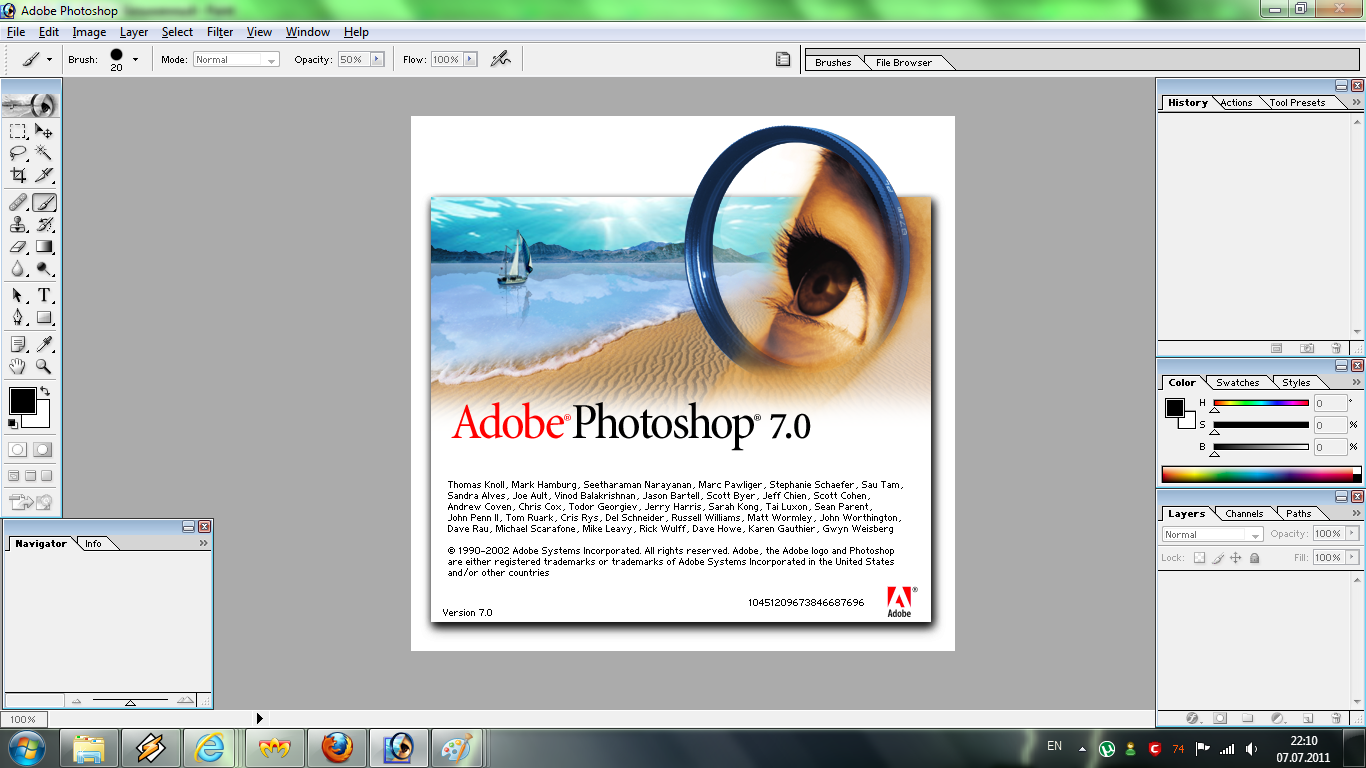Screen dimensions: 1366x768
Task: Open the Layer menu
Action: pyautogui.click(x=134, y=32)
